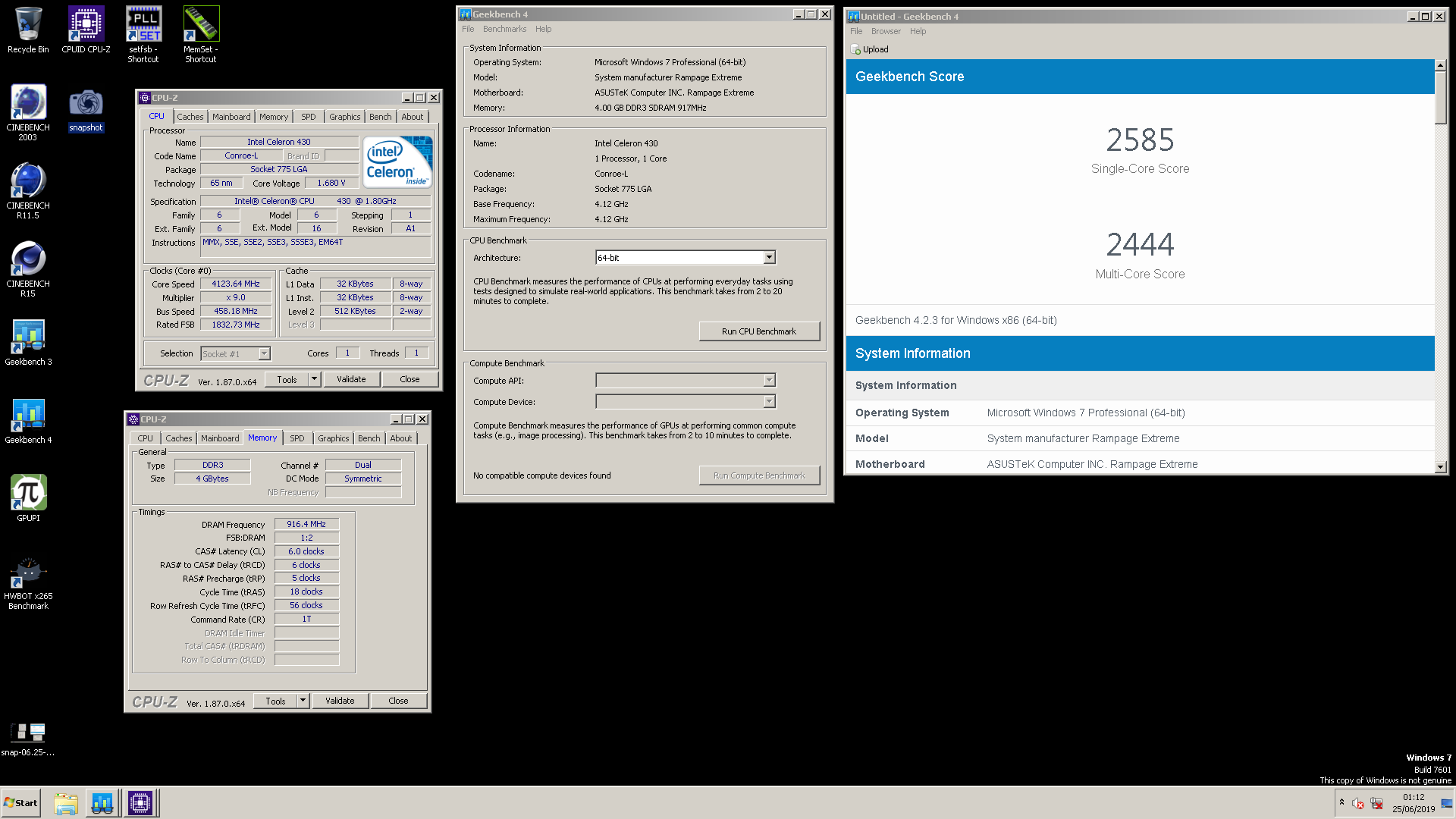The image size is (1456, 819).
Task: Click DRAM Frequency value 916.4 MHz
Action: click(x=306, y=524)
